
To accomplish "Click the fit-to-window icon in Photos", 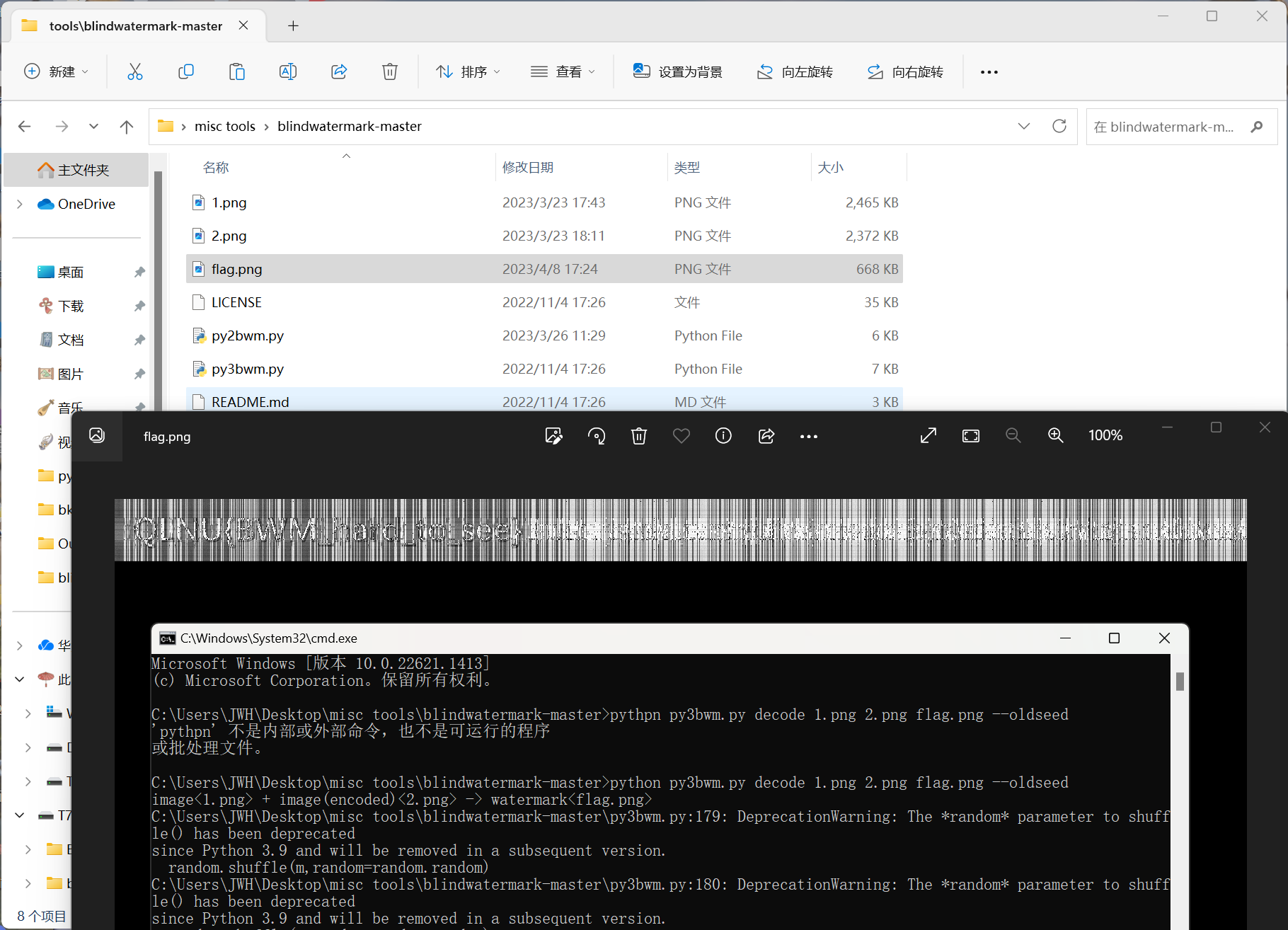I will (x=971, y=435).
